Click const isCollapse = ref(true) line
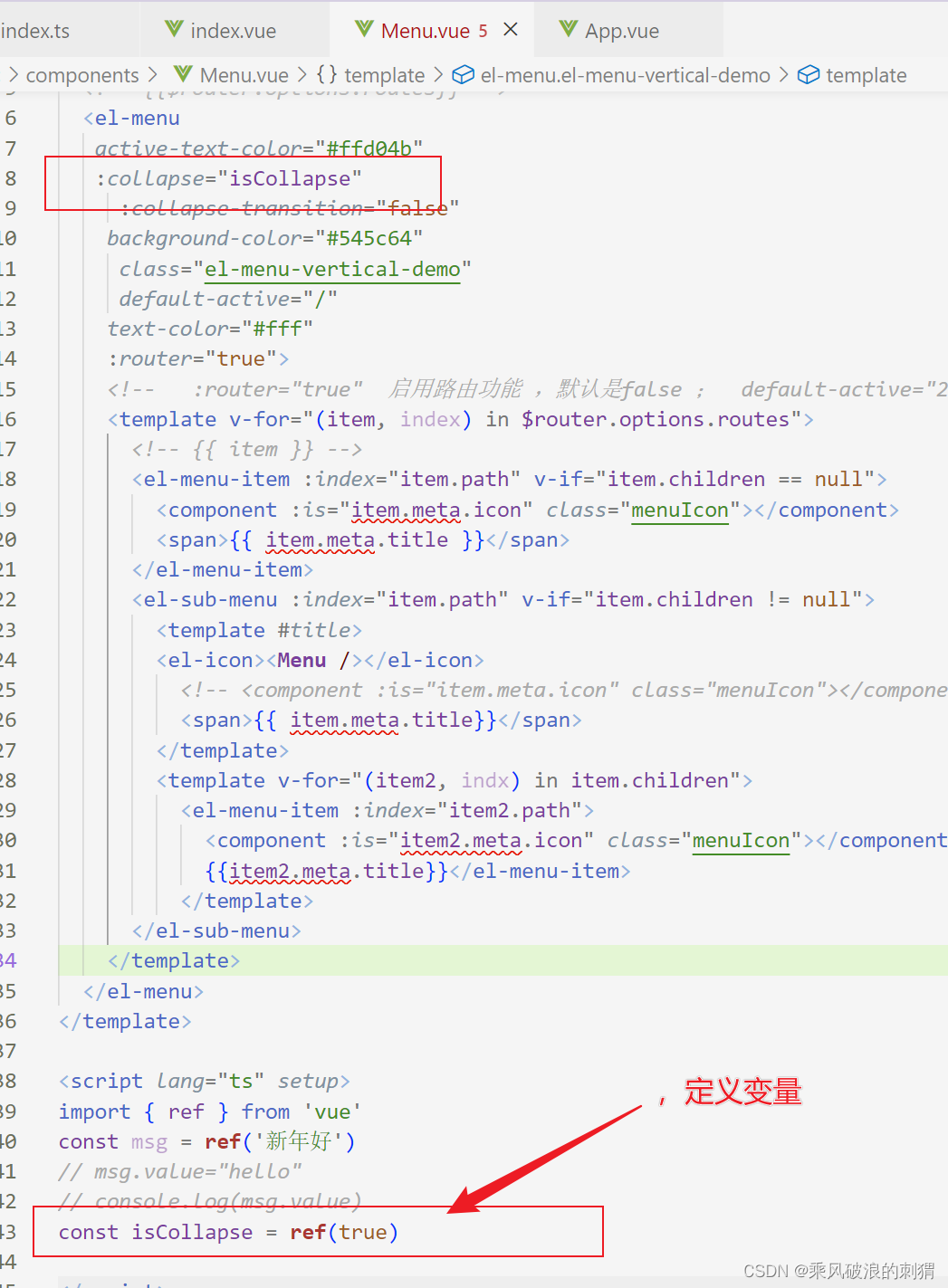This screenshot has width=948, height=1288. (228, 1232)
